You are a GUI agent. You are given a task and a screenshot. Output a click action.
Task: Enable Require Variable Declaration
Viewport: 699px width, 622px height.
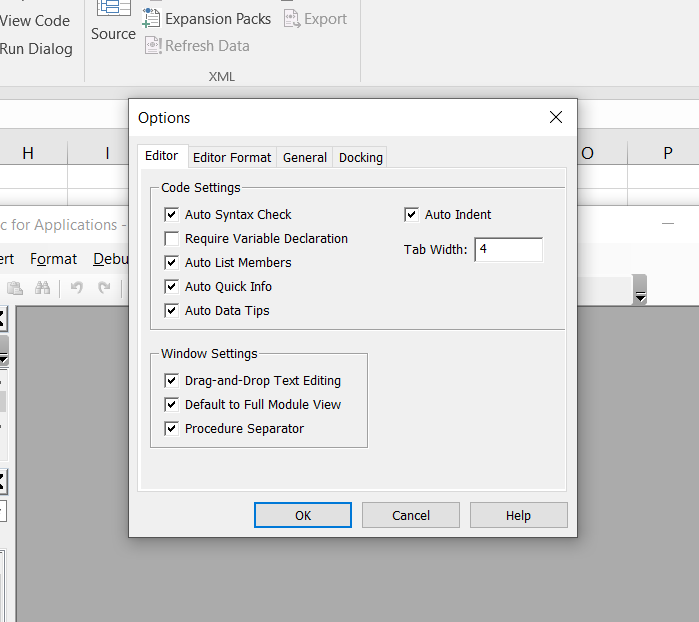pyautogui.click(x=172, y=239)
